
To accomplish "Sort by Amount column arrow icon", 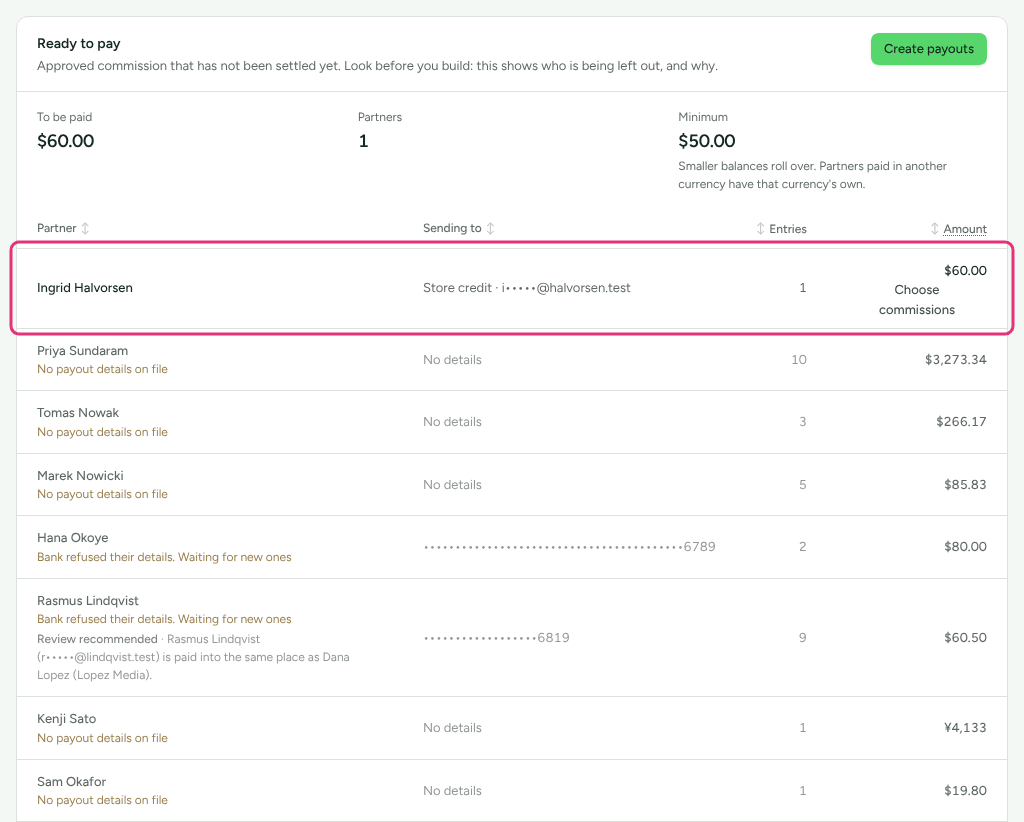I will tap(935, 229).
